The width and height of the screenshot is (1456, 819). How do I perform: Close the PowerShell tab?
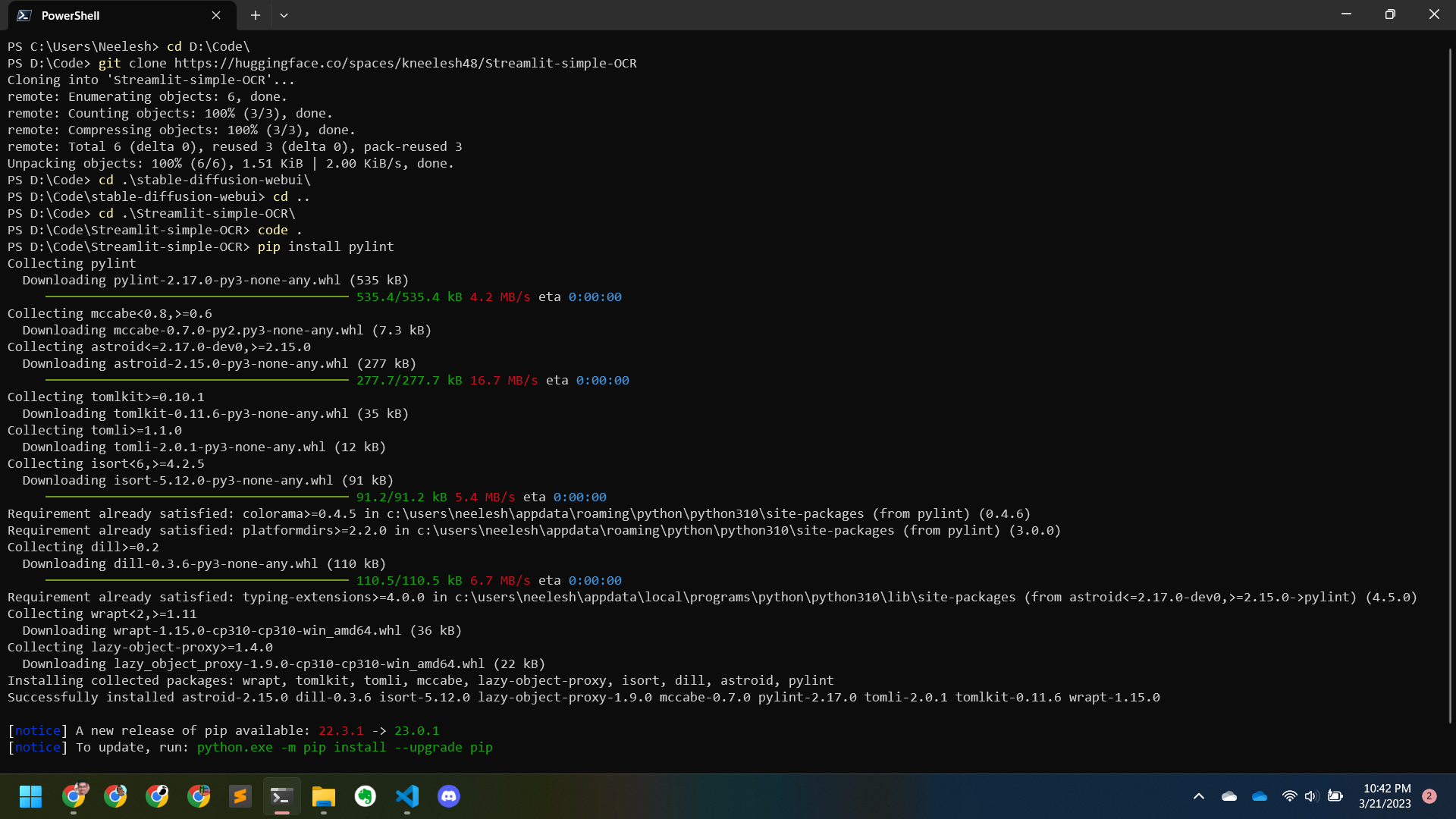[216, 15]
